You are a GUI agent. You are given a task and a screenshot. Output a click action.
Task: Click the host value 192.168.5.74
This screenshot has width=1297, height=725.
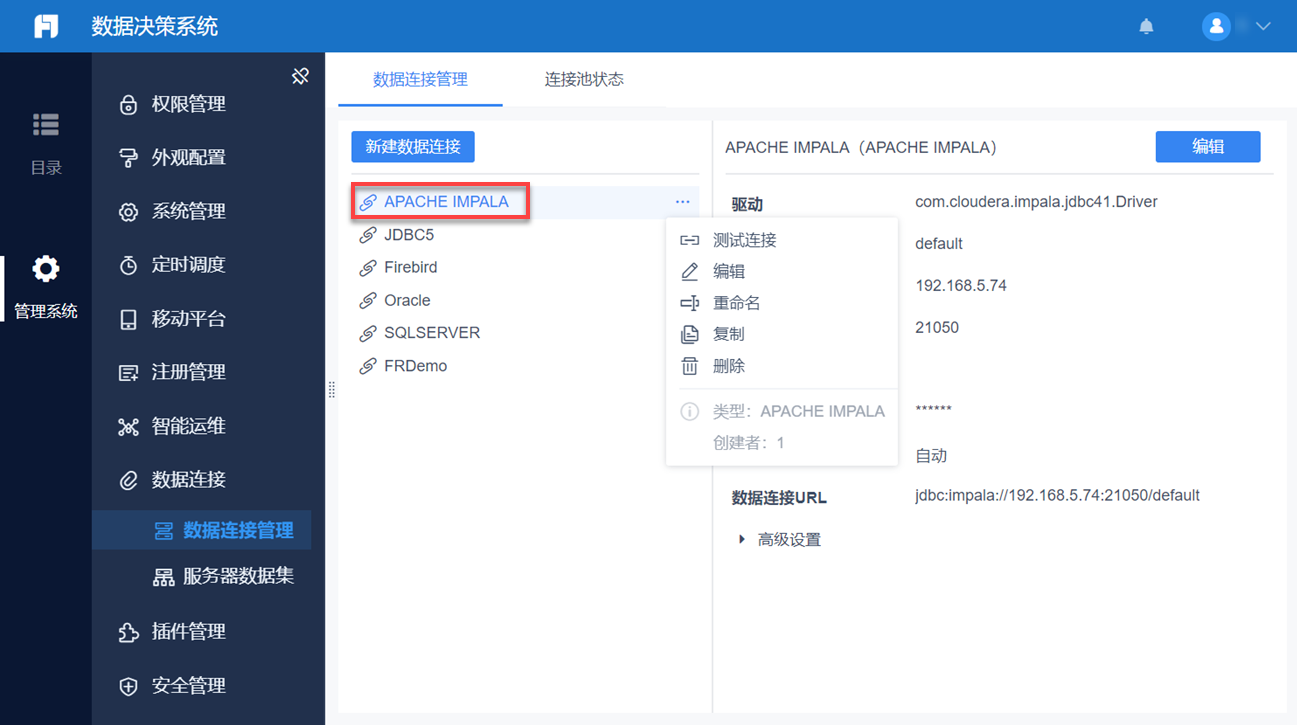click(961, 286)
